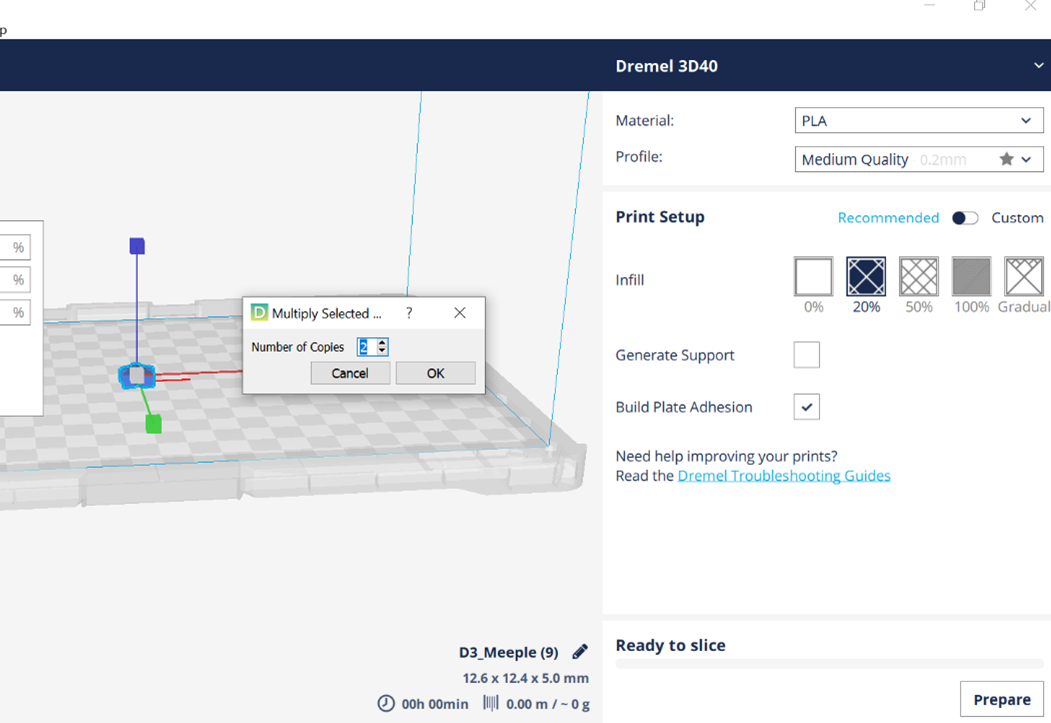Click the green Y-axis handle square
Screen dimensions: 1051x723
click(x=153, y=424)
